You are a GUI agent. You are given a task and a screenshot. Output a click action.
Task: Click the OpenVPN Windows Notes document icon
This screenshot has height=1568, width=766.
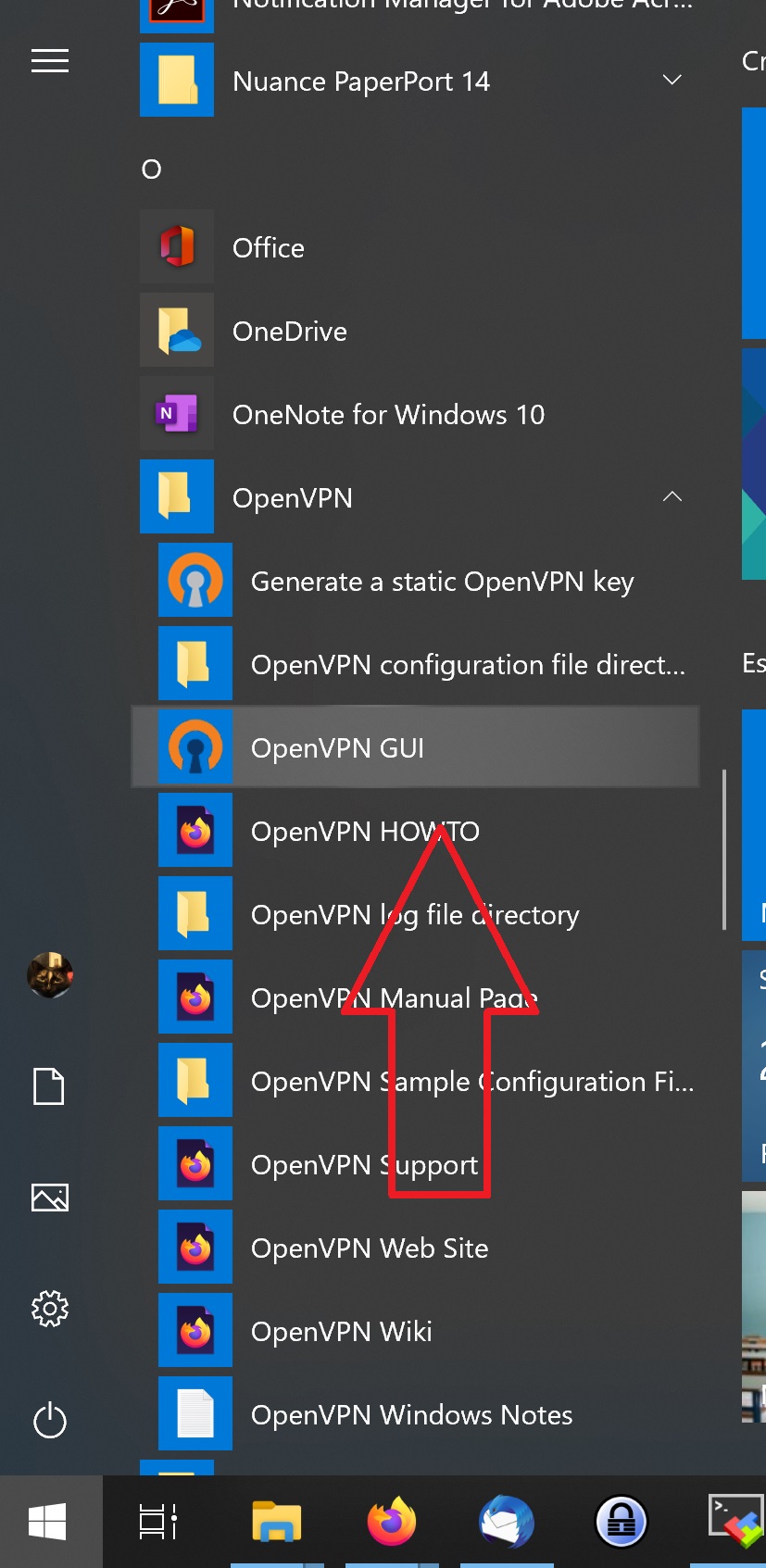pos(195,1413)
